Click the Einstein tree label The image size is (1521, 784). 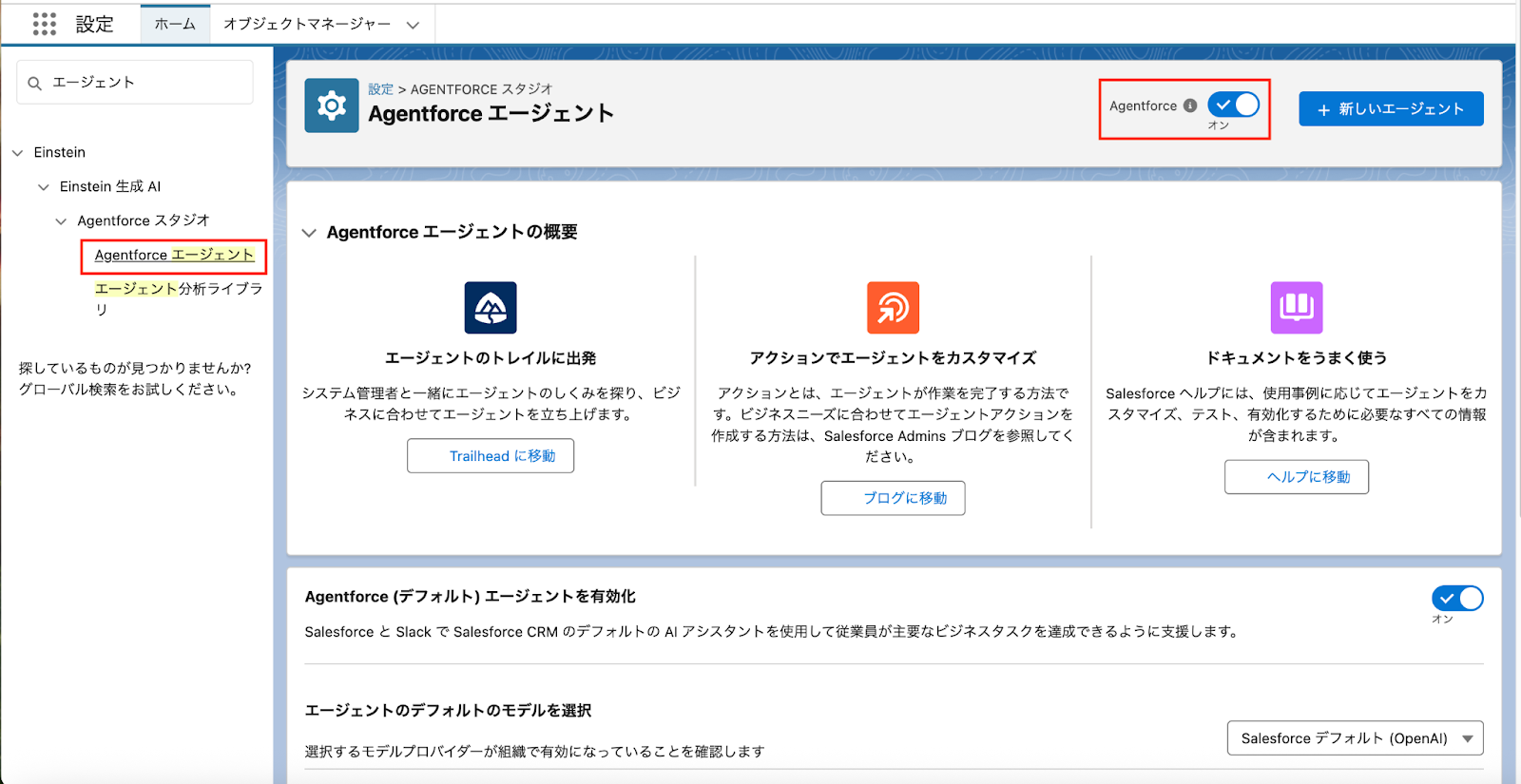coord(59,152)
